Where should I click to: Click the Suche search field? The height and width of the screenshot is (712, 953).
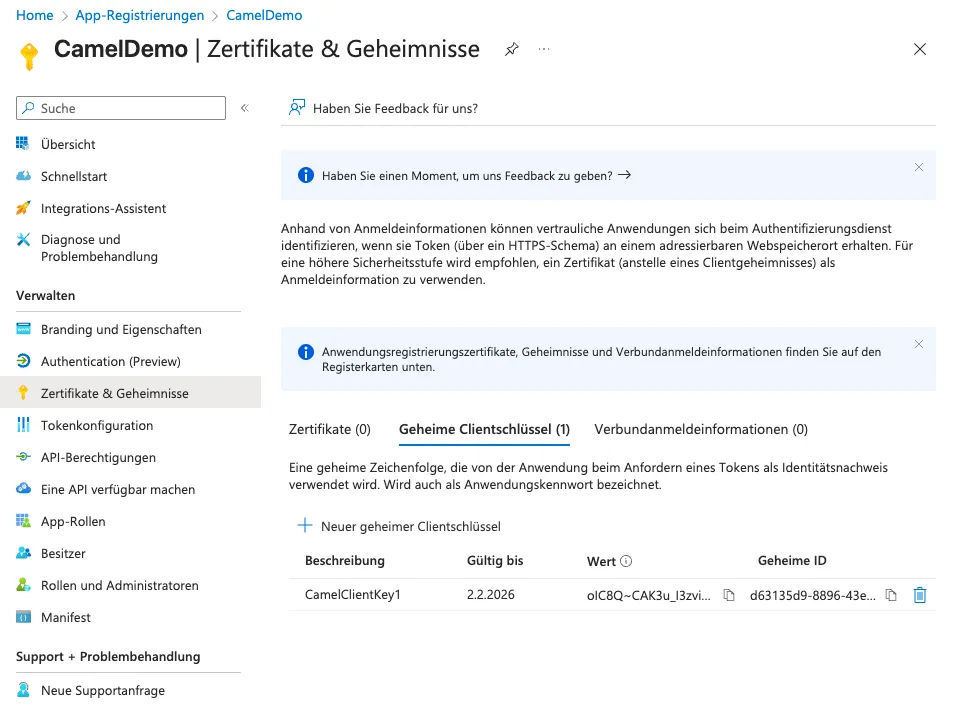tap(121, 108)
